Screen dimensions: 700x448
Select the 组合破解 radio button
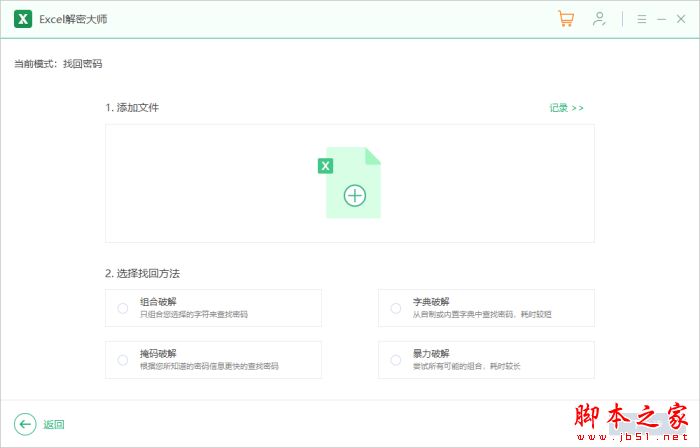click(123, 308)
